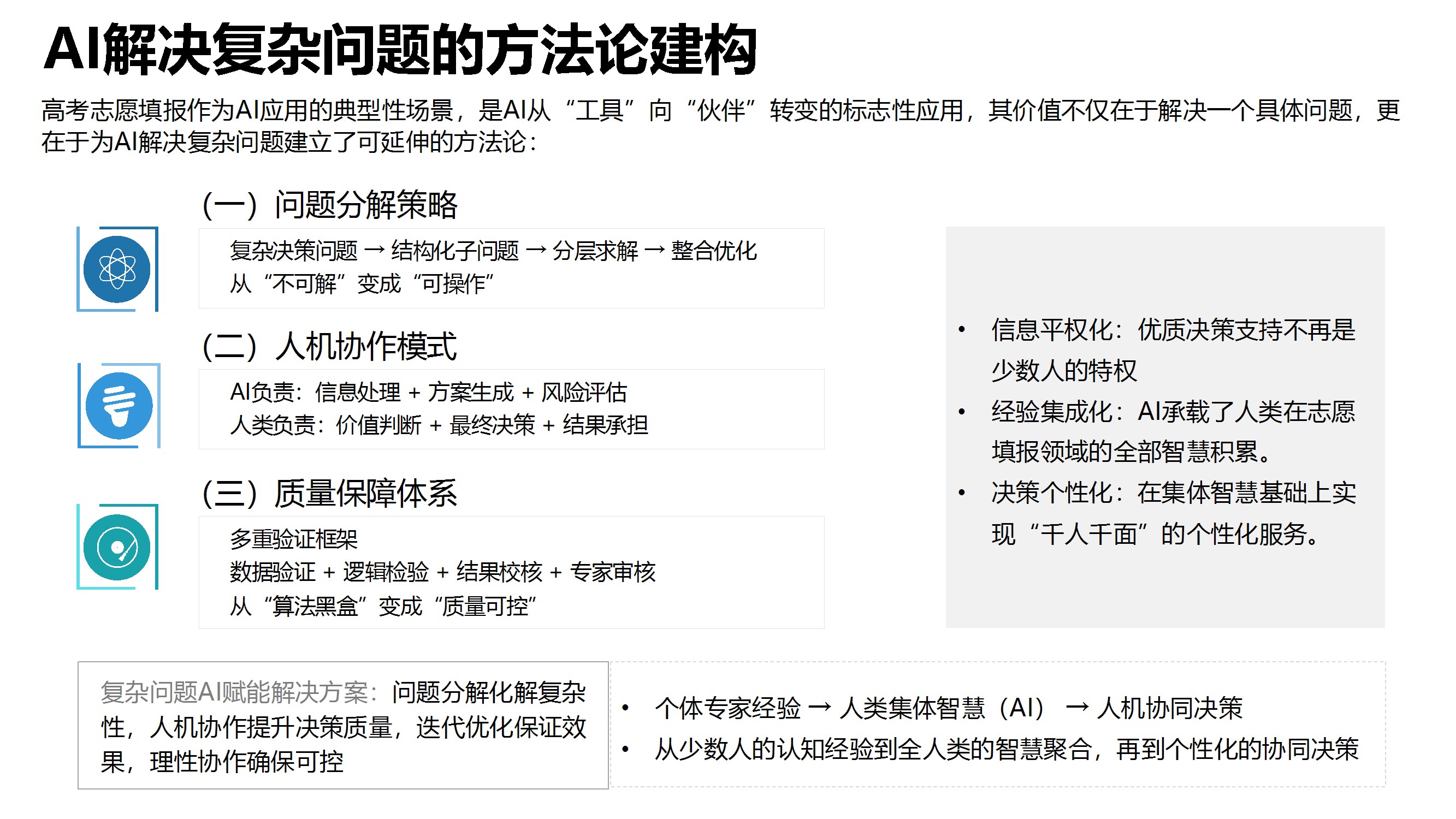Click the blue atom icon

tap(117, 269)
